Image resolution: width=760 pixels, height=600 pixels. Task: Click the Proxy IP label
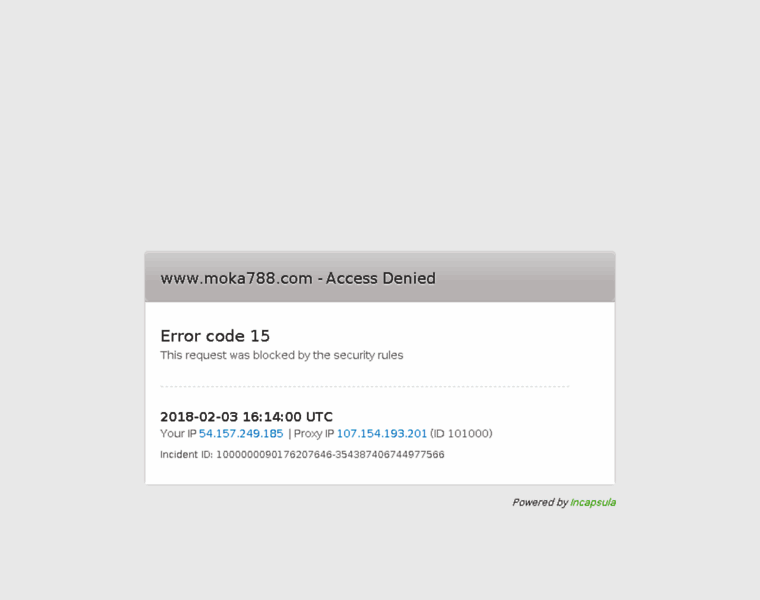314,433
